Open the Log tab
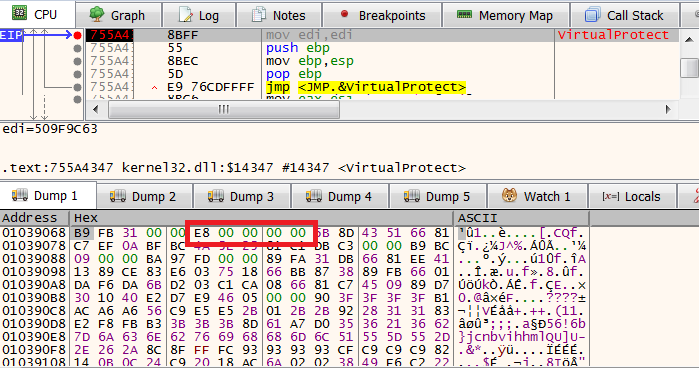 click(199, 15)
